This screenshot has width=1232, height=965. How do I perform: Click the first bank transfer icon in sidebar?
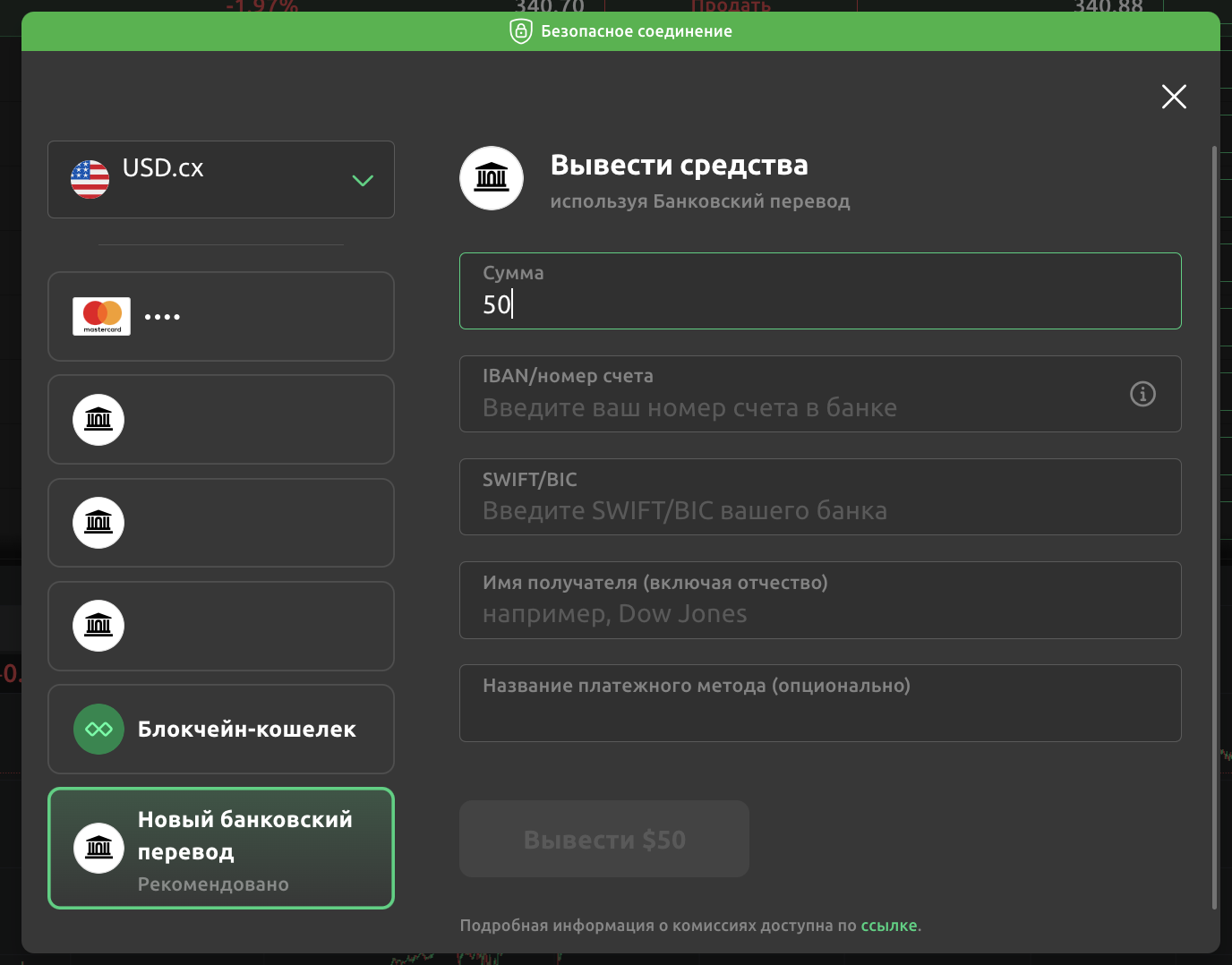click(x=98, y=419)
